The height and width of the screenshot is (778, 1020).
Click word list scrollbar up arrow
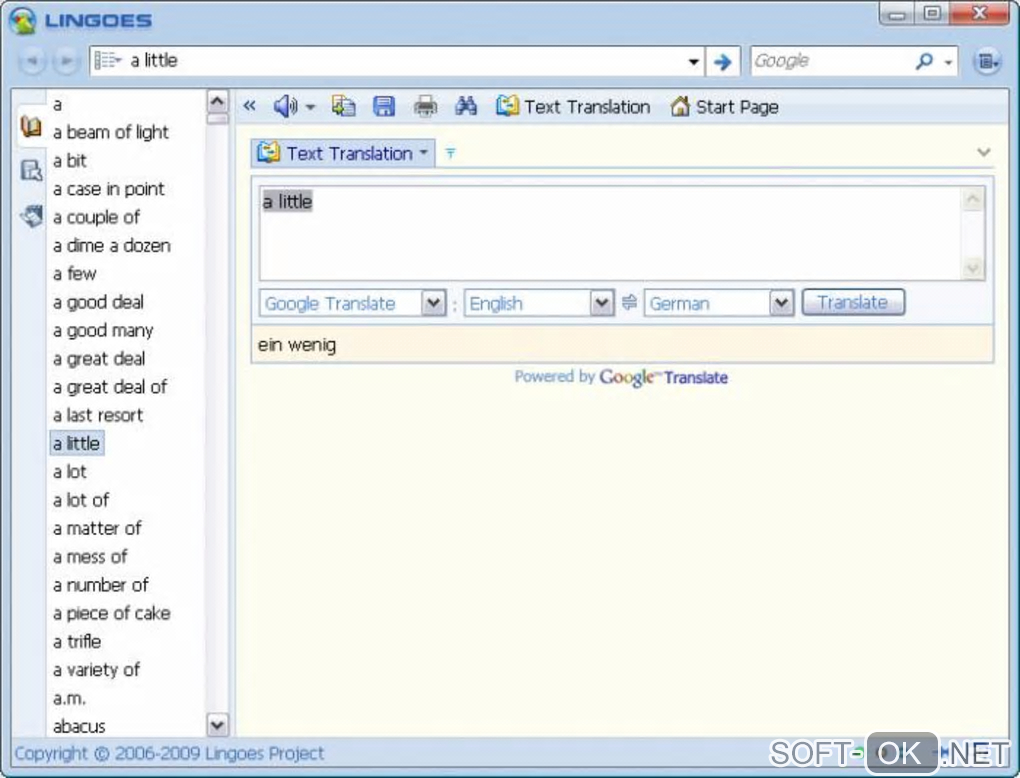[217, 101]
